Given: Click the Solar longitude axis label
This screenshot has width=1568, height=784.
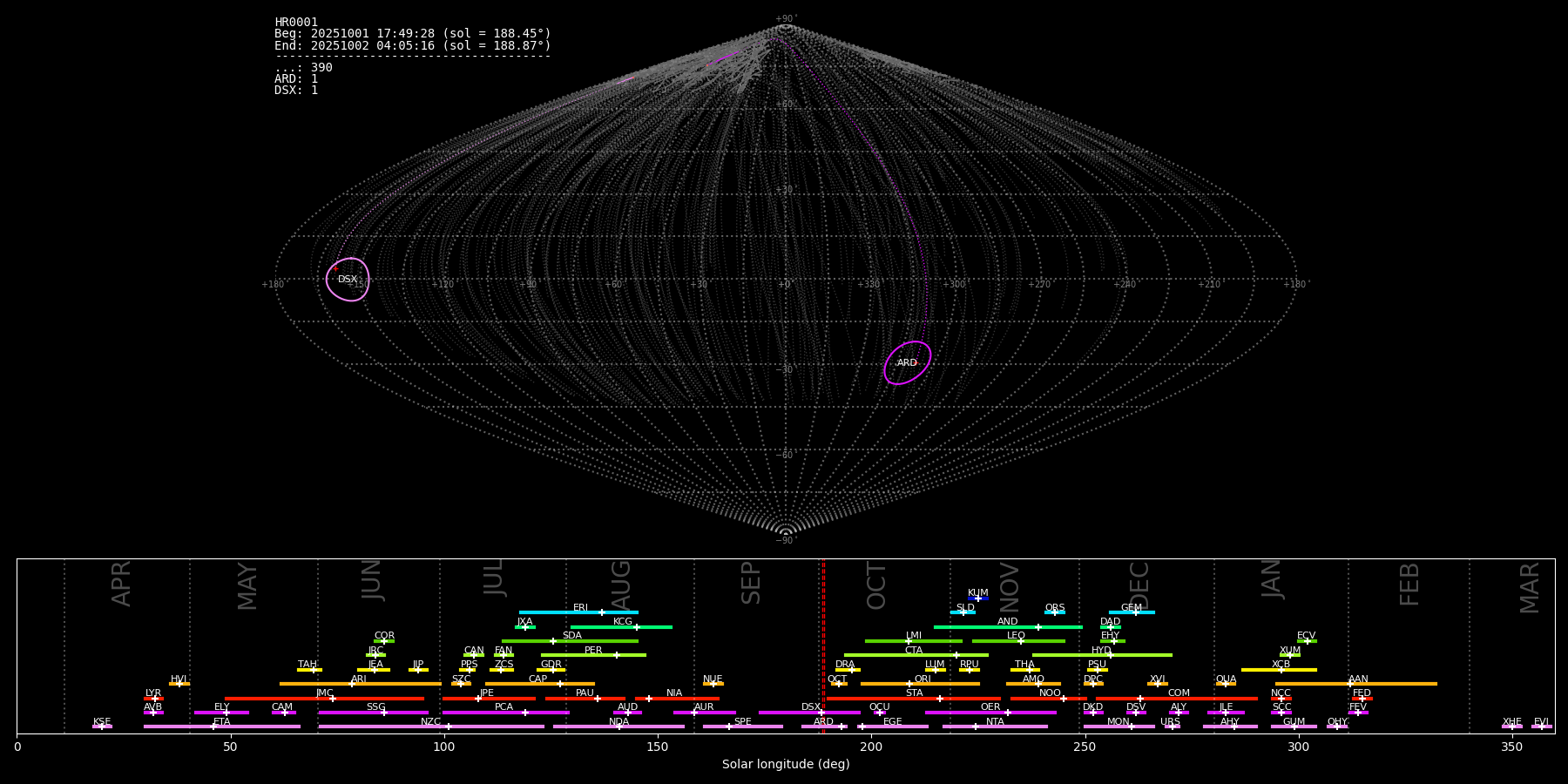Looking at the screenshot, I should [x=785, y=765].
